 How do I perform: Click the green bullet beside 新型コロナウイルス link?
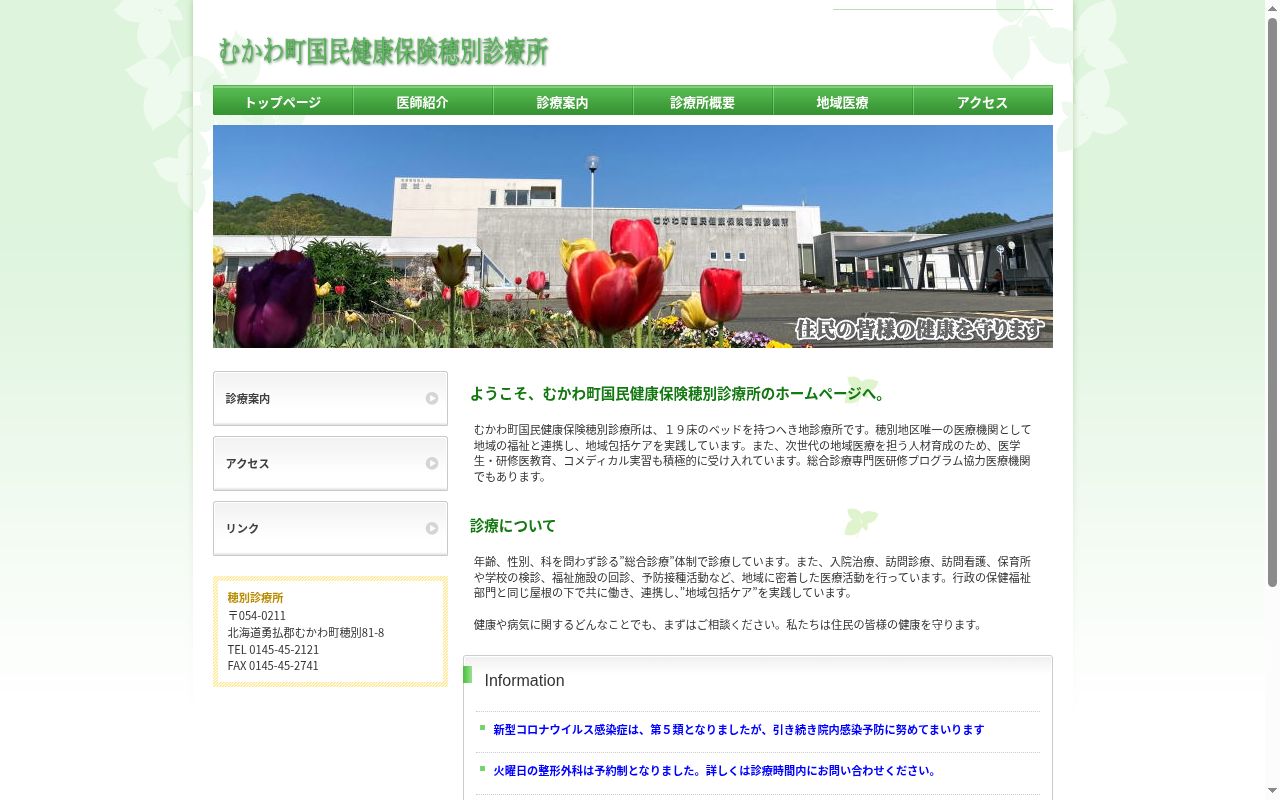tap(482, 728)
